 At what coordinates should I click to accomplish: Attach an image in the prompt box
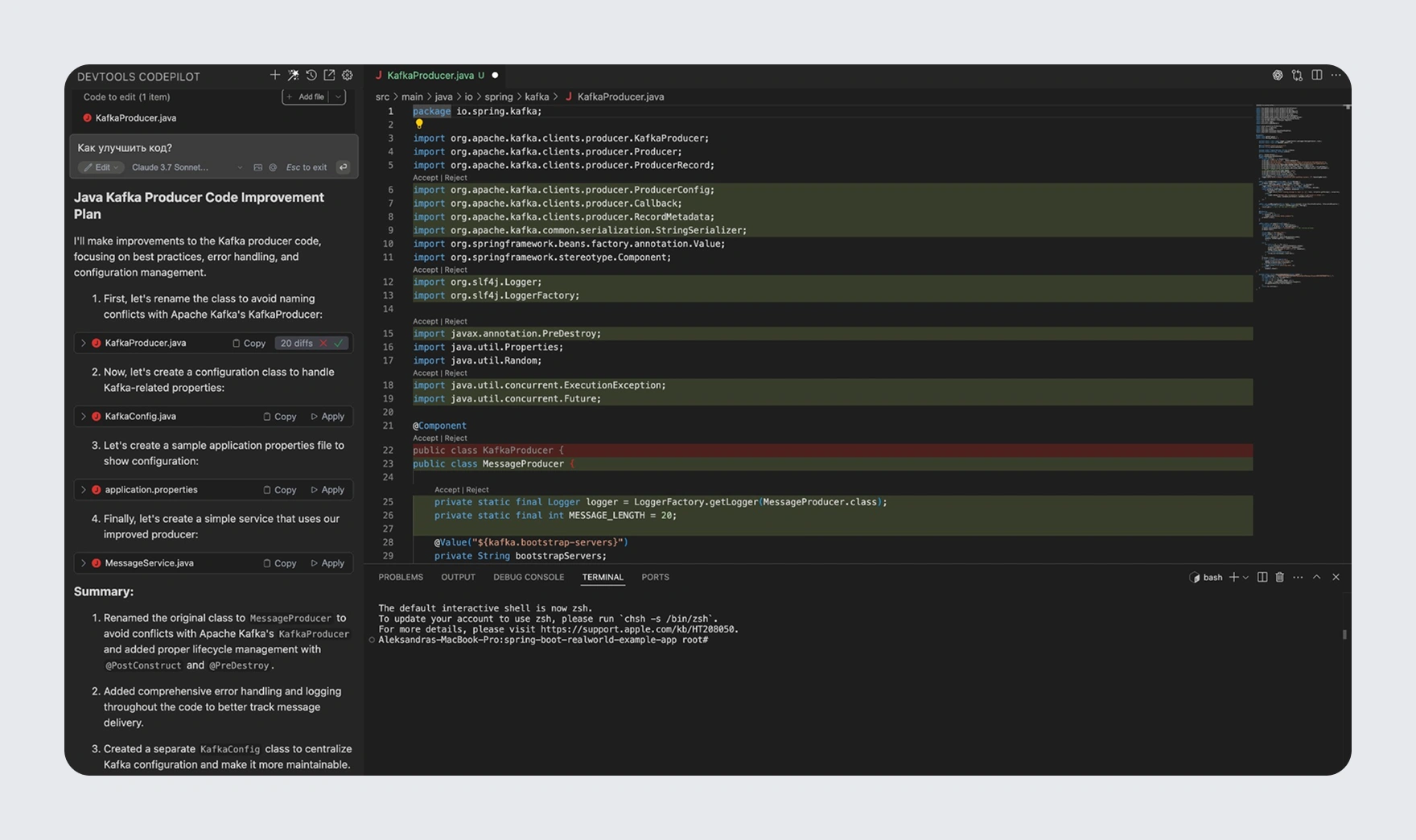257,167
